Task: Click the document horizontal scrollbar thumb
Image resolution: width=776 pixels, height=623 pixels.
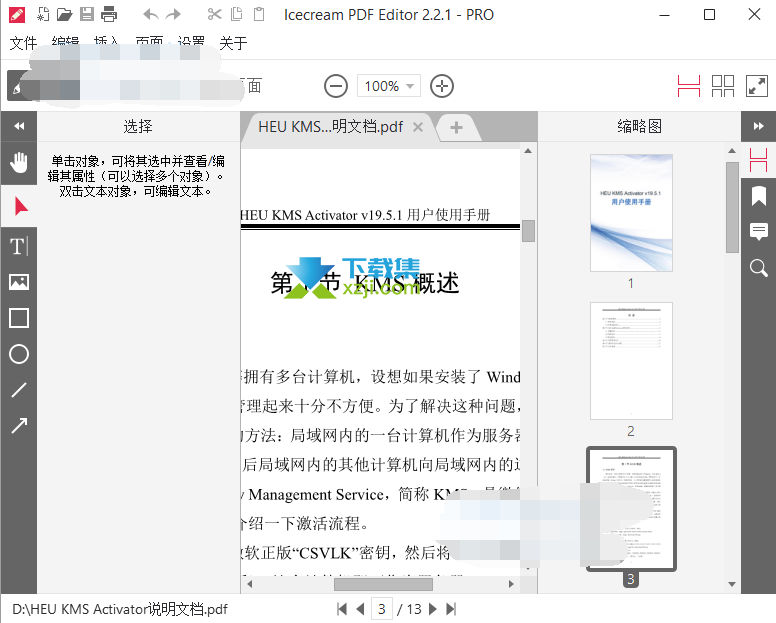Action: click(384, 584)
